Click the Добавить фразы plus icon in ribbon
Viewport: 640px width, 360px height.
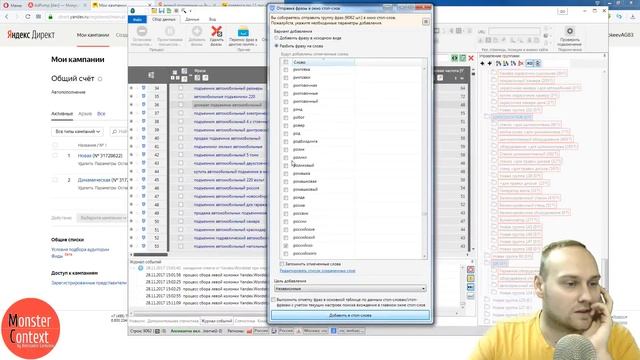pyautogui.click(x=197, y=31)
